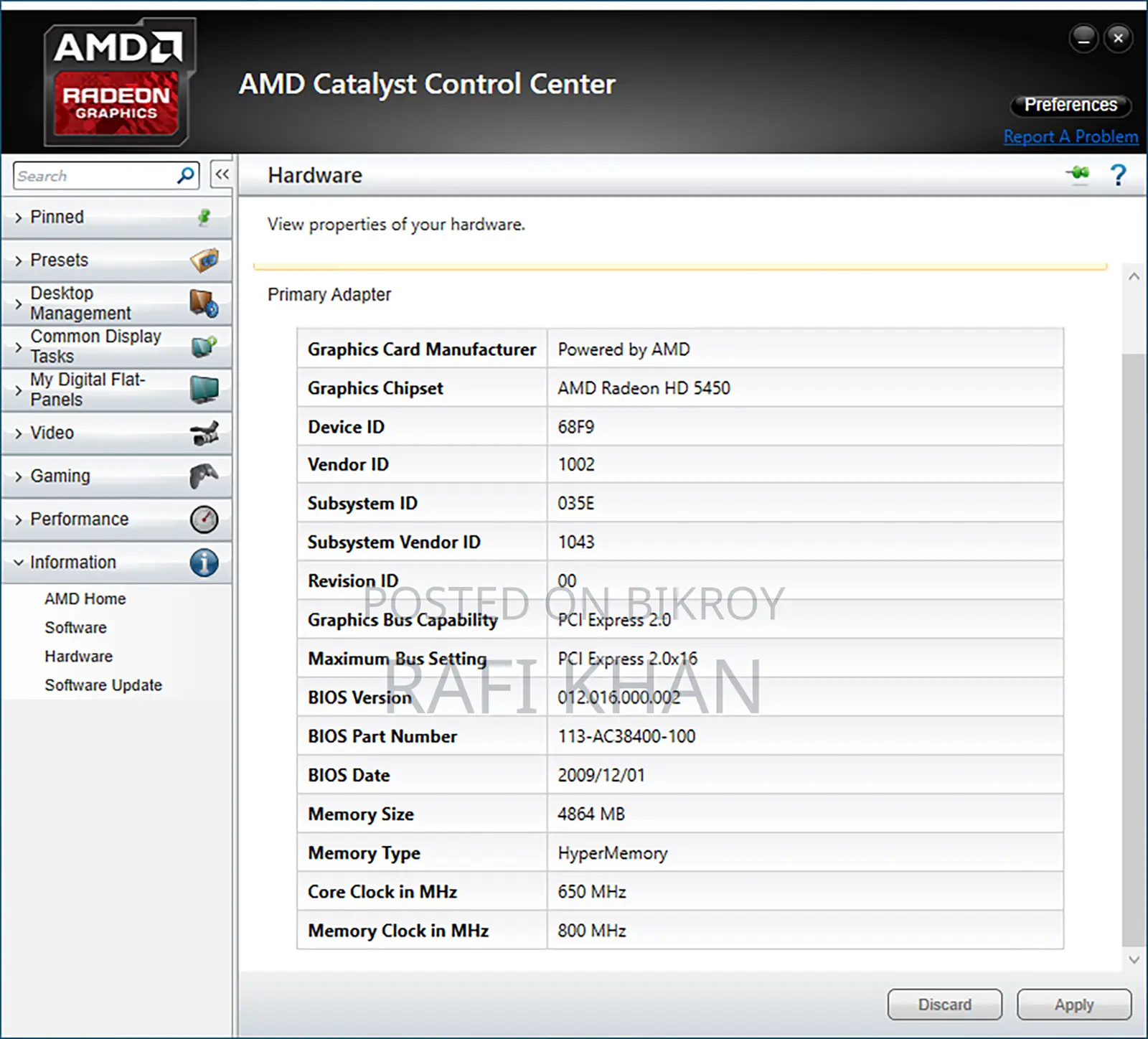Select the PCI Express 2.0x16 value
1148x1039 pixels.
(x=627, y=659)
